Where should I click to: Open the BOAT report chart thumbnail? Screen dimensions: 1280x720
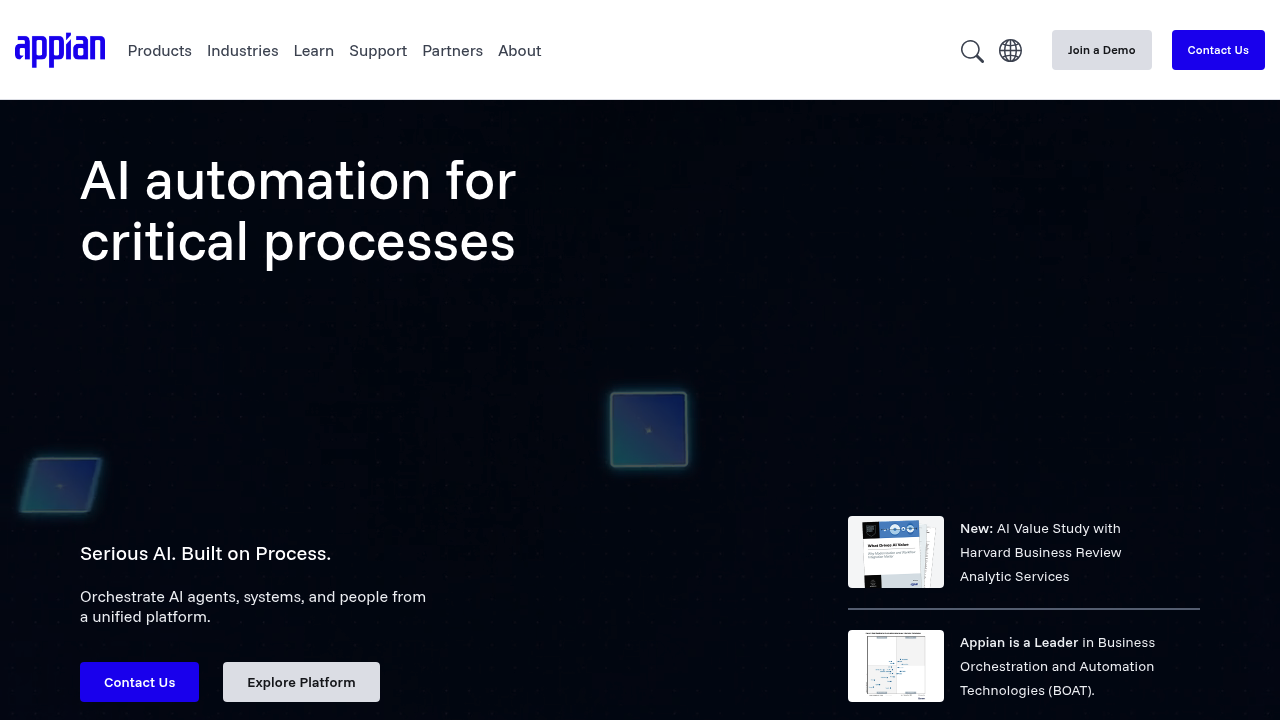tap(896, 666)
